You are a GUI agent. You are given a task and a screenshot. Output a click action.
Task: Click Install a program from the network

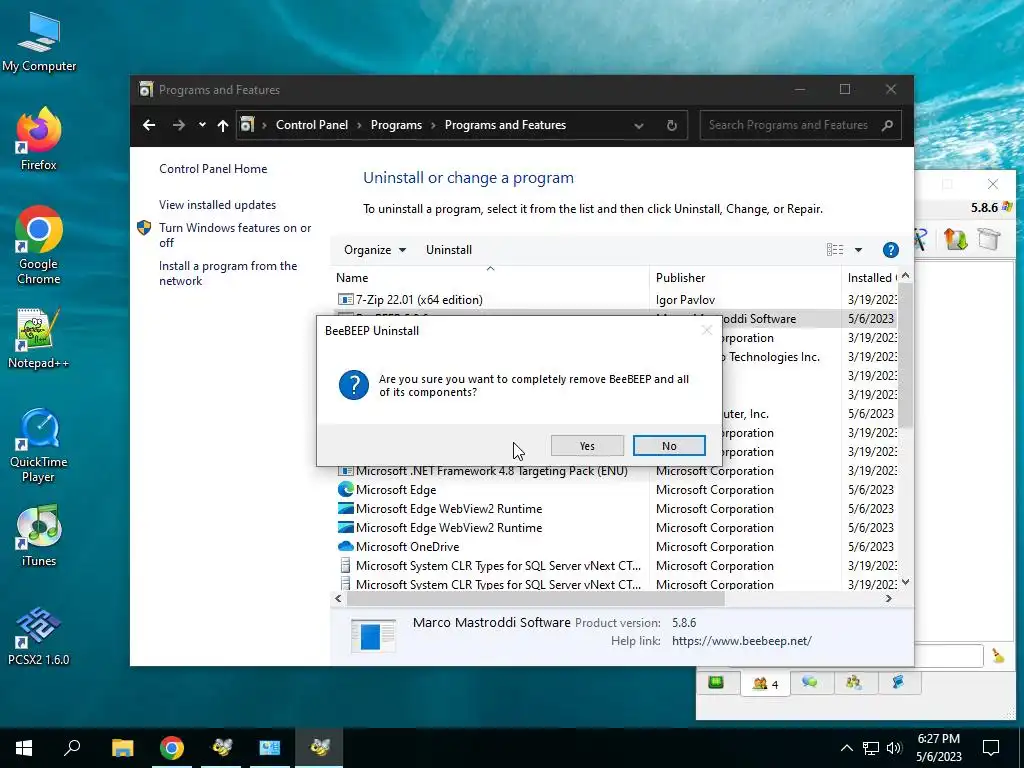point(228,273)
